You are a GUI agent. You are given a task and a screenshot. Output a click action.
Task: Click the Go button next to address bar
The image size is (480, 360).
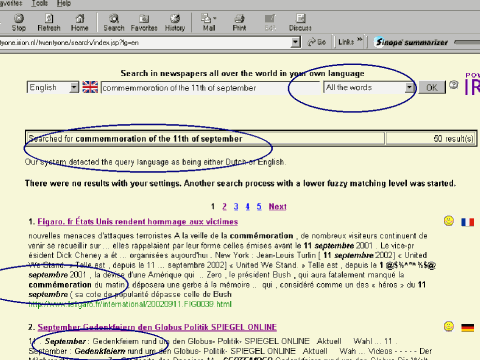click(316, 42)
